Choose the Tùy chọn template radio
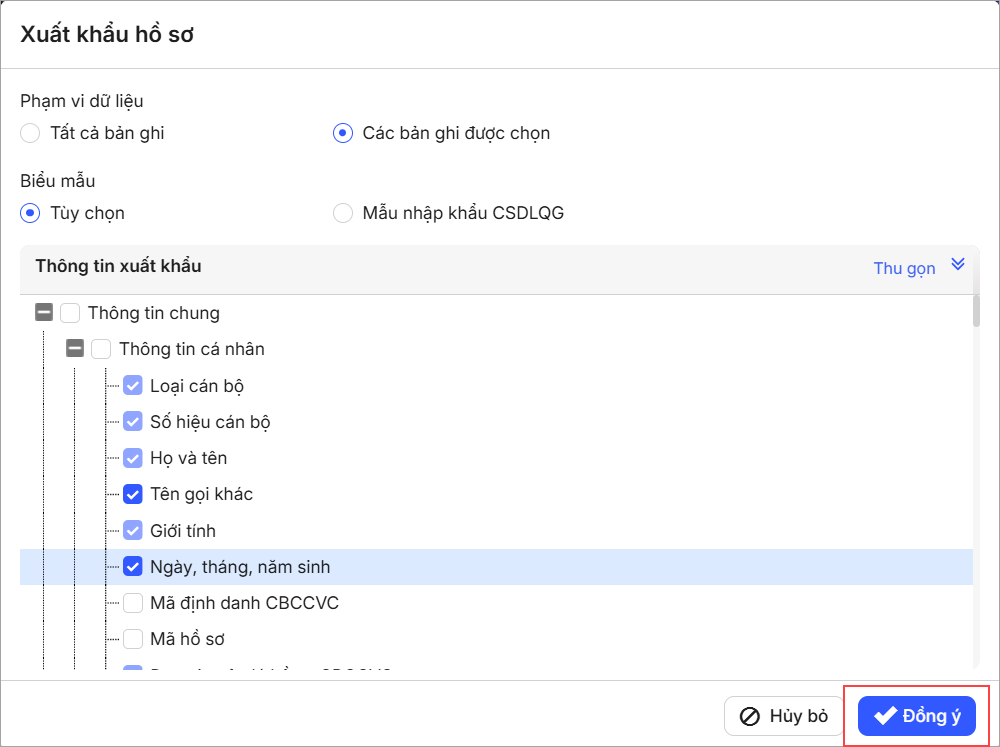The image size is (1000, 747). pos(30,213)
